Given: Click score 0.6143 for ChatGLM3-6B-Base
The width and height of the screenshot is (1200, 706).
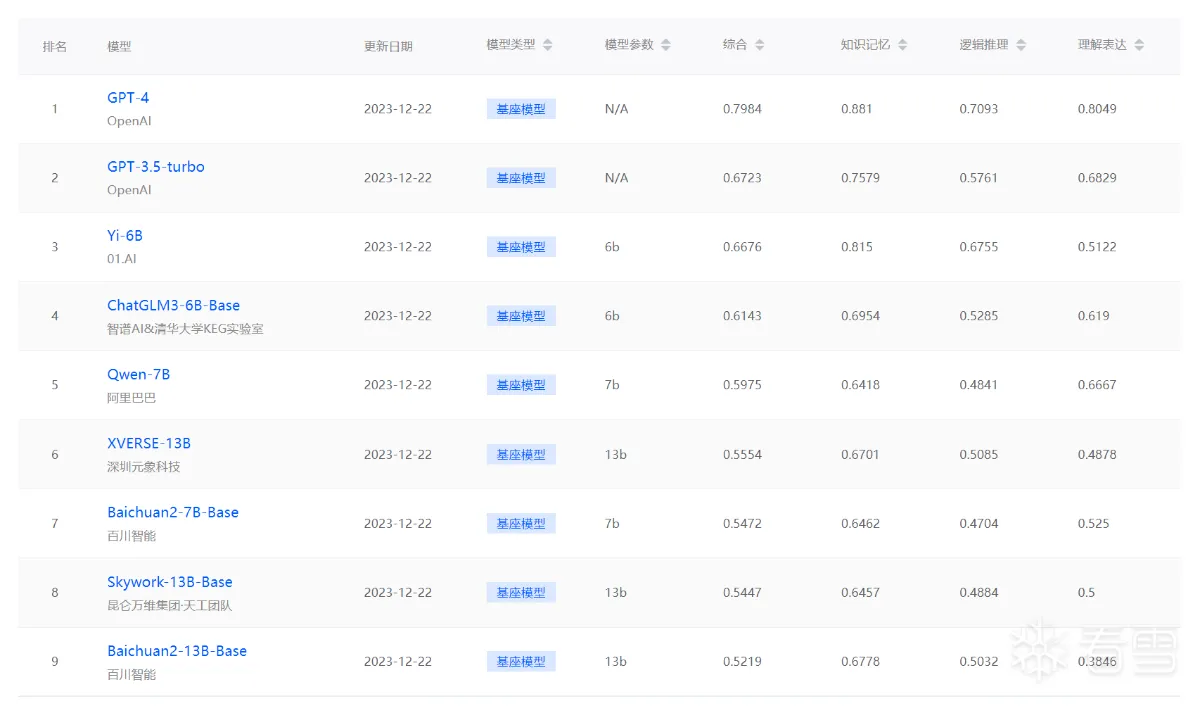Looking at the screenshot, I should [742, 316].
